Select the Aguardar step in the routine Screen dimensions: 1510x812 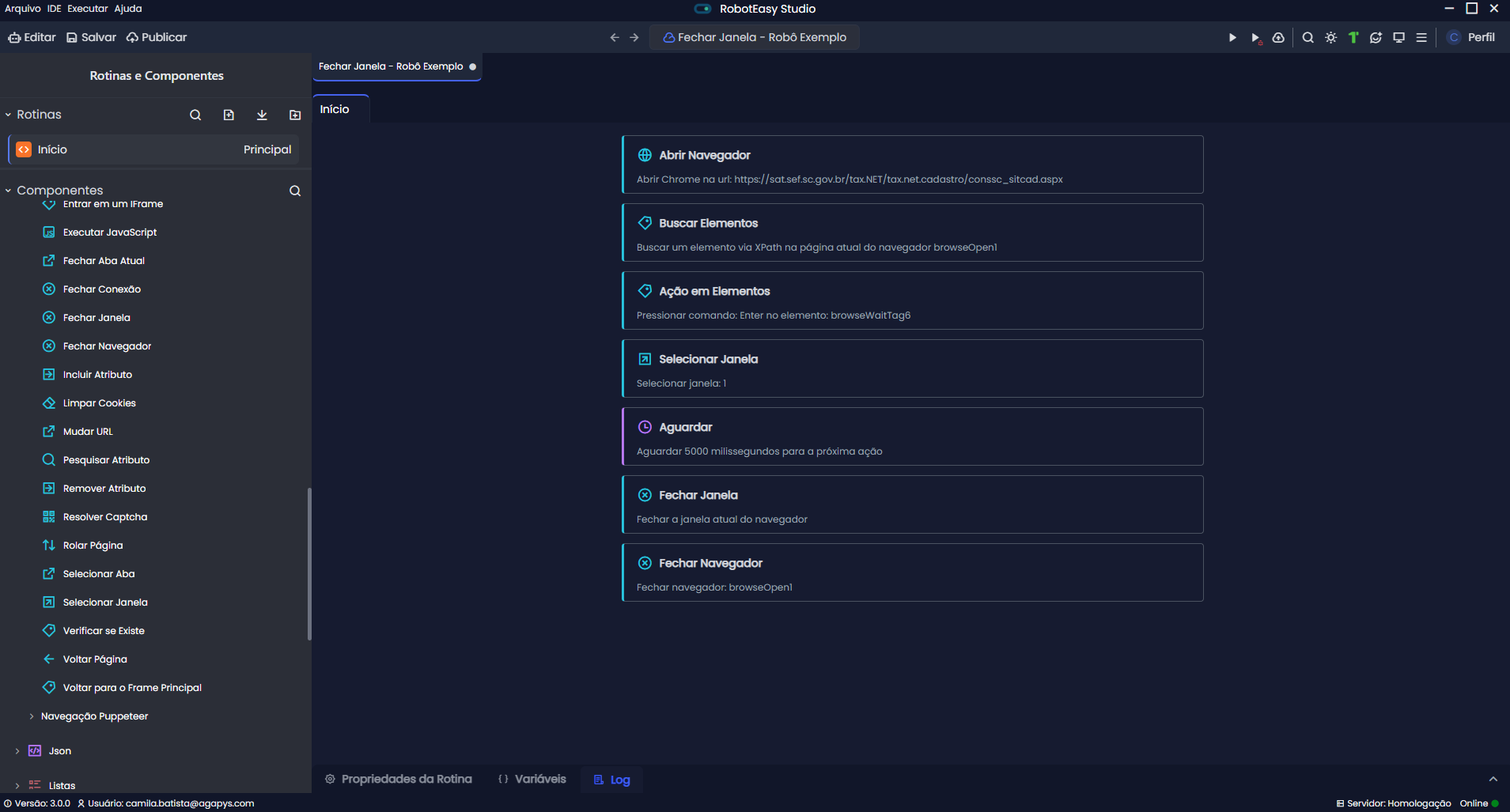click(x=912, y=436)
